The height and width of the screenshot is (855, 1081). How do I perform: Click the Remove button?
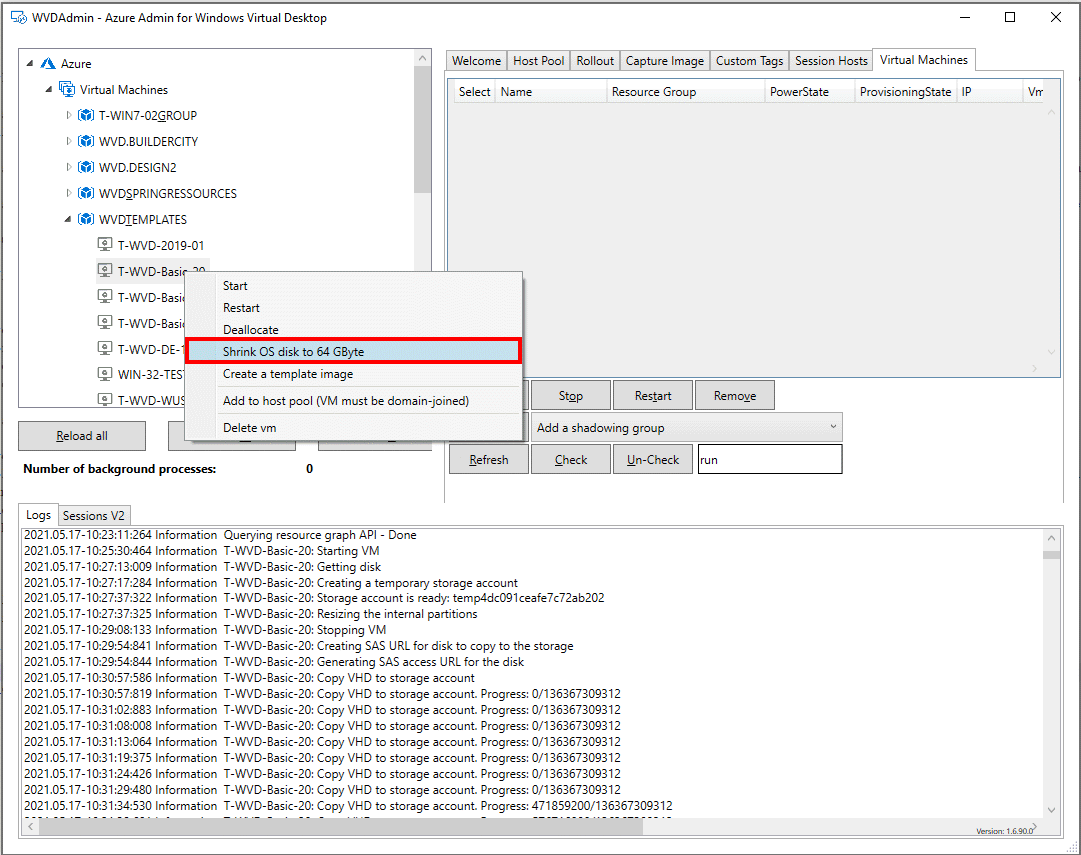[734, 396]
